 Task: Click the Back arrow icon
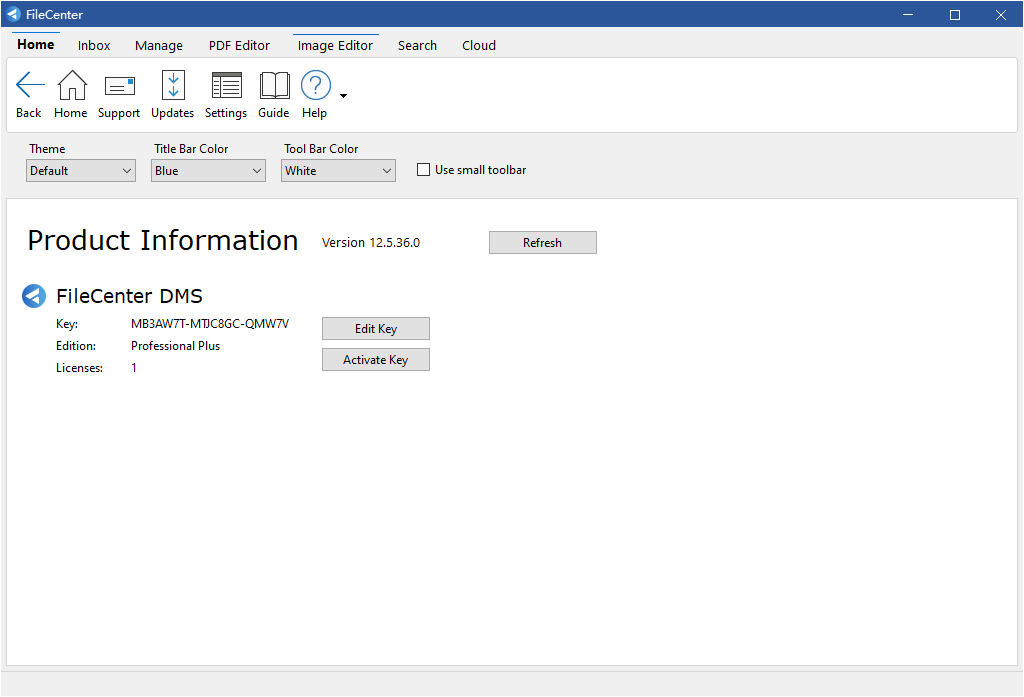(x=29, y=85)
